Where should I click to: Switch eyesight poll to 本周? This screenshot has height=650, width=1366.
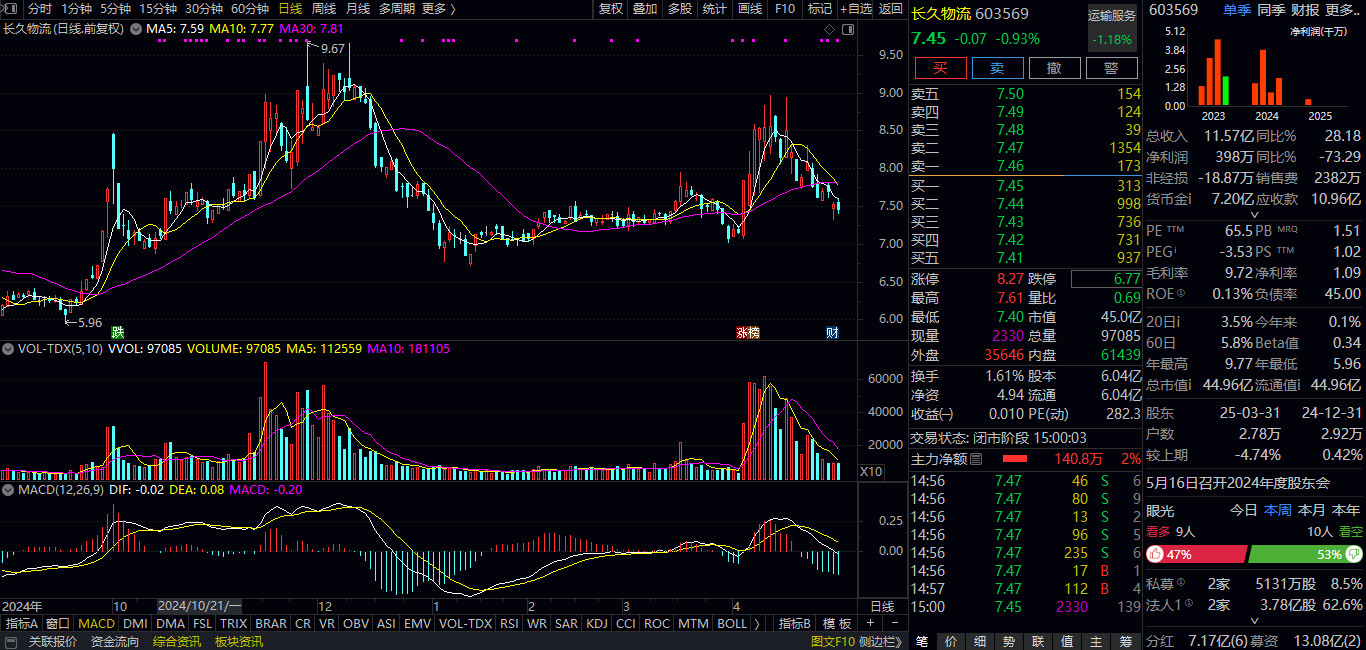click(1277, 510)
